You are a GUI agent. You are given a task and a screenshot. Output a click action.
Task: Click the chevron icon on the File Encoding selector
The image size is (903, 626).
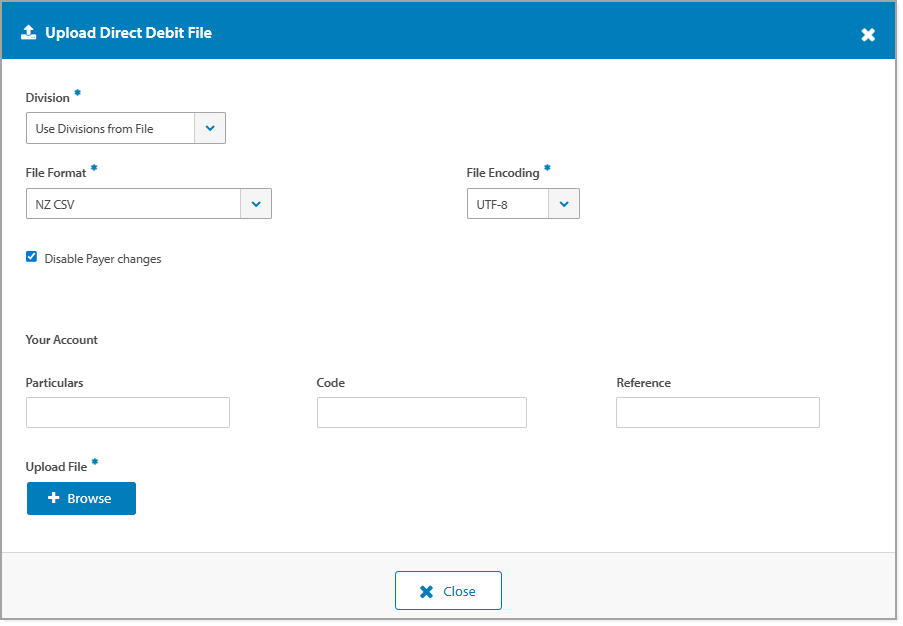(563, 203)
